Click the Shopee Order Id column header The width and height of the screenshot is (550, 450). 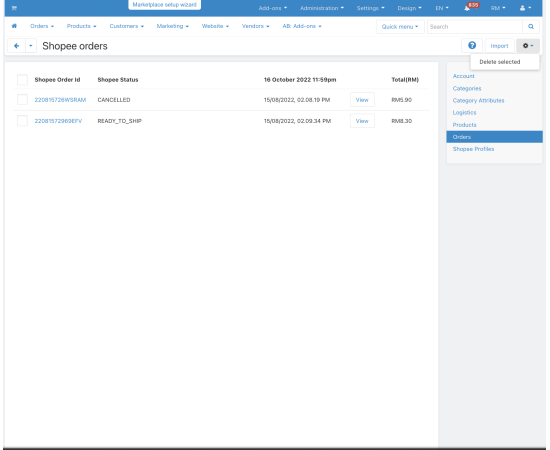coord(57,80)
